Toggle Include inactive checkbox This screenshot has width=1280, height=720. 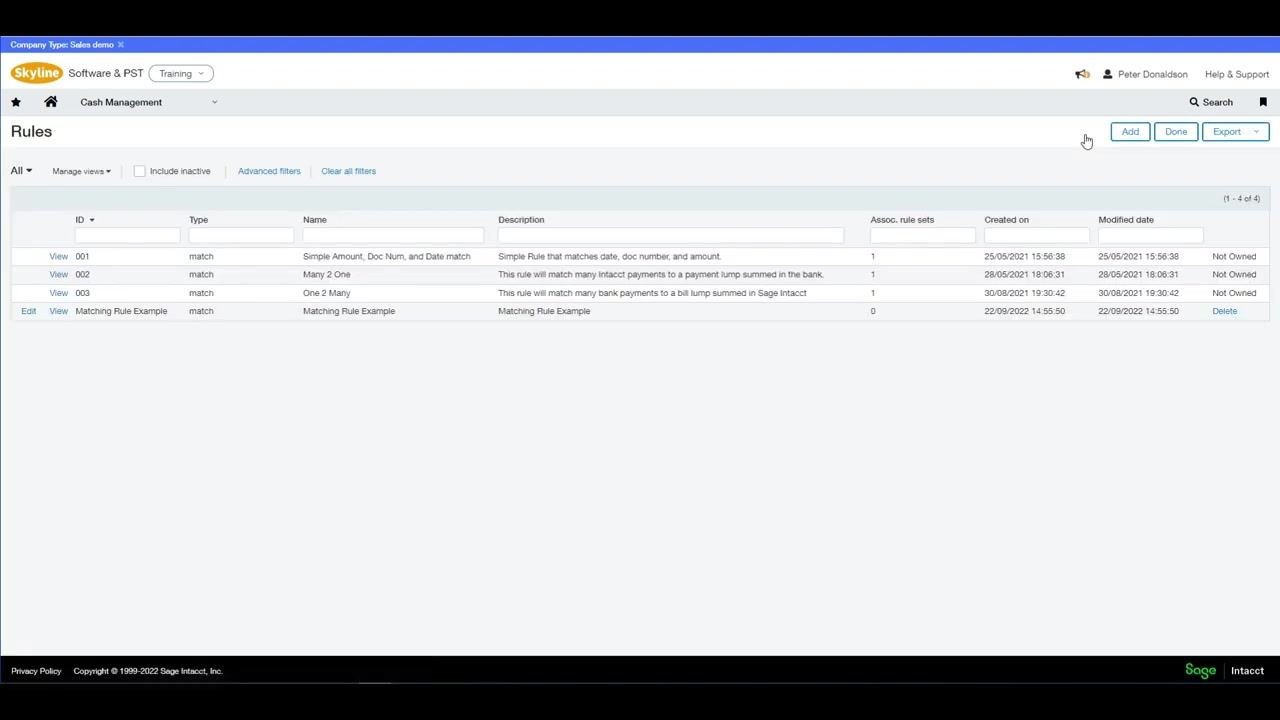(140, 171)
